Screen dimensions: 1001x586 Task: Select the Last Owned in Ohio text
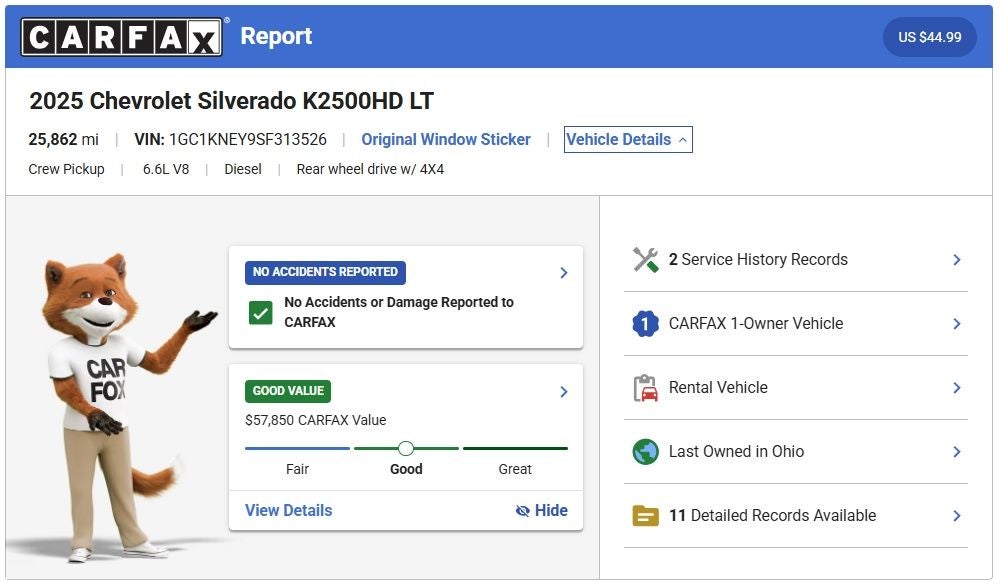pos(736,451)
